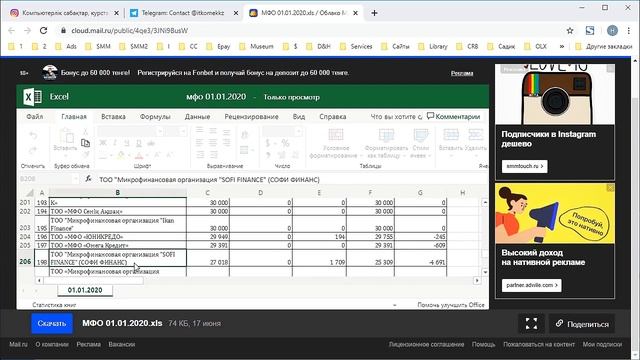Bookmark this page with the star icon

coord(570,31)
